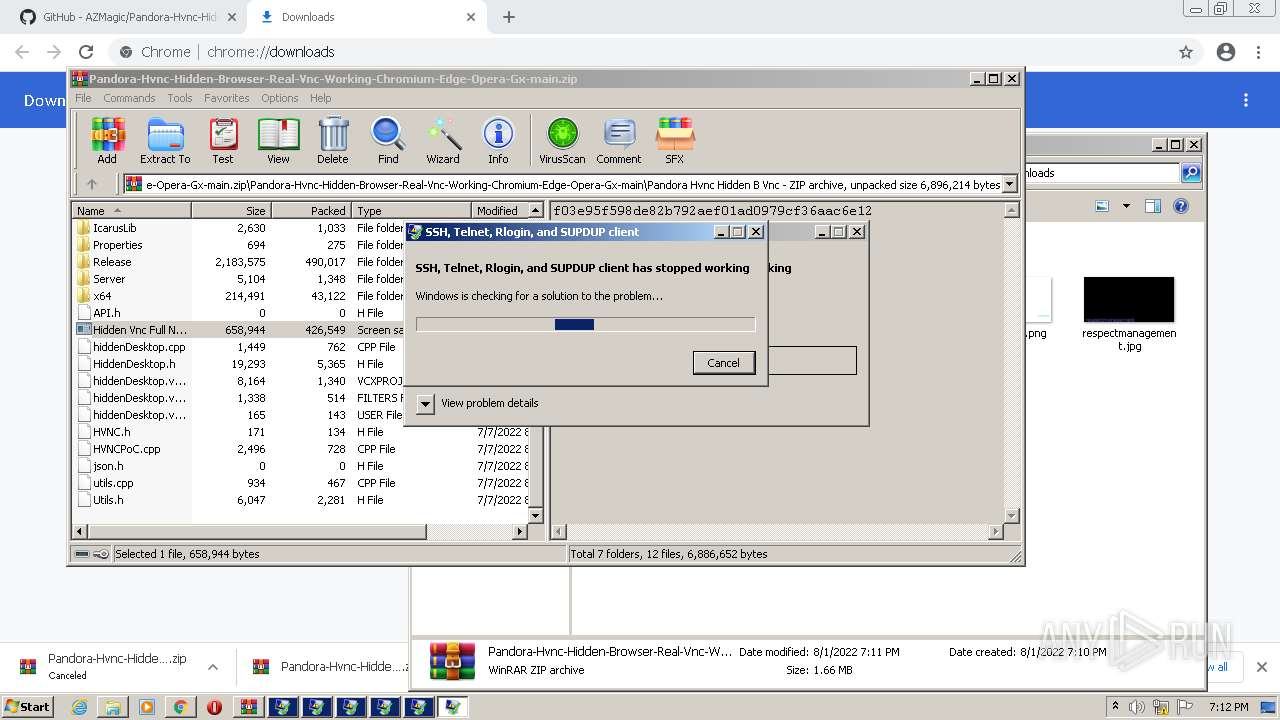Bookmark this page with star icon

[1186, 52]
